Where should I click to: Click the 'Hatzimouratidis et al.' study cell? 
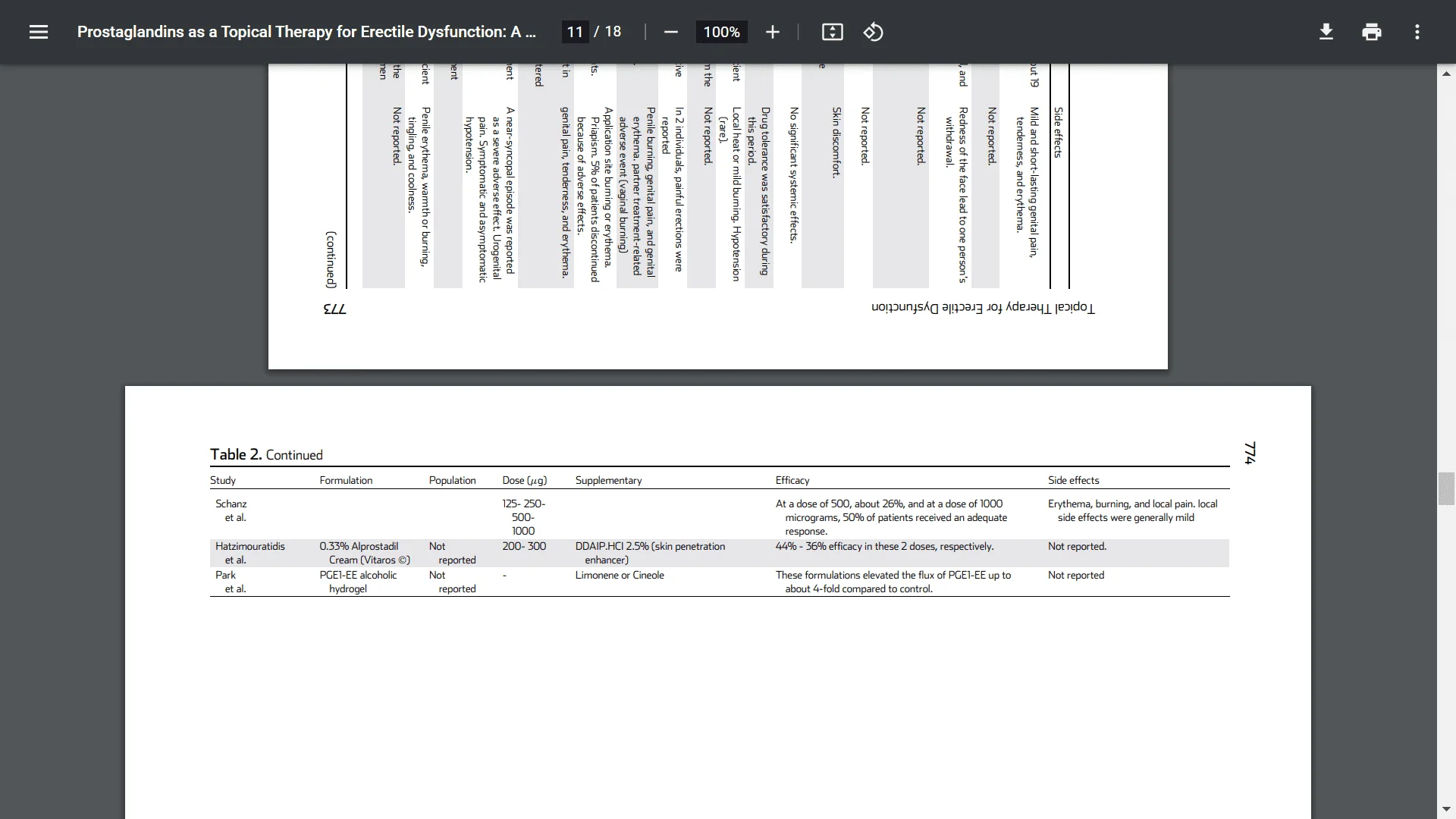(x=250, y=553)
